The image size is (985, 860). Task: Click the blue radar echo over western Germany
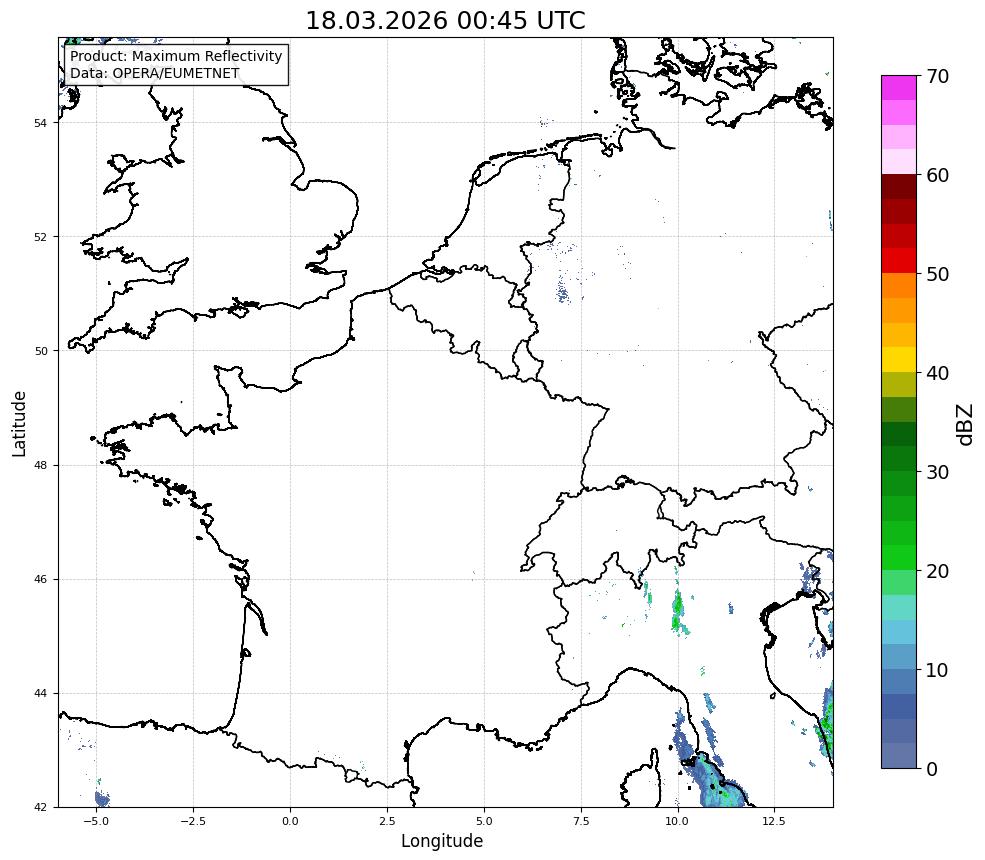(563, 291)
